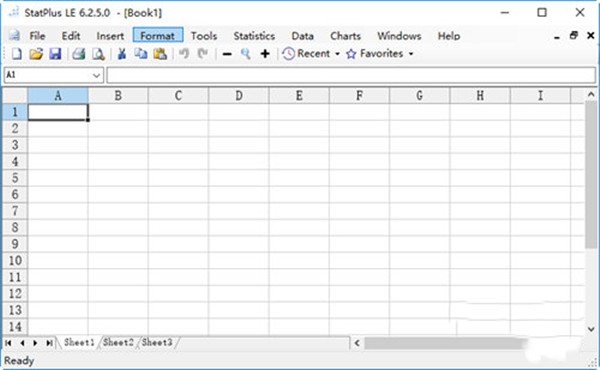Viewport: 600px width, 370px height.
Task: Click the Zoom in plus icon
Action: [265, 54]
